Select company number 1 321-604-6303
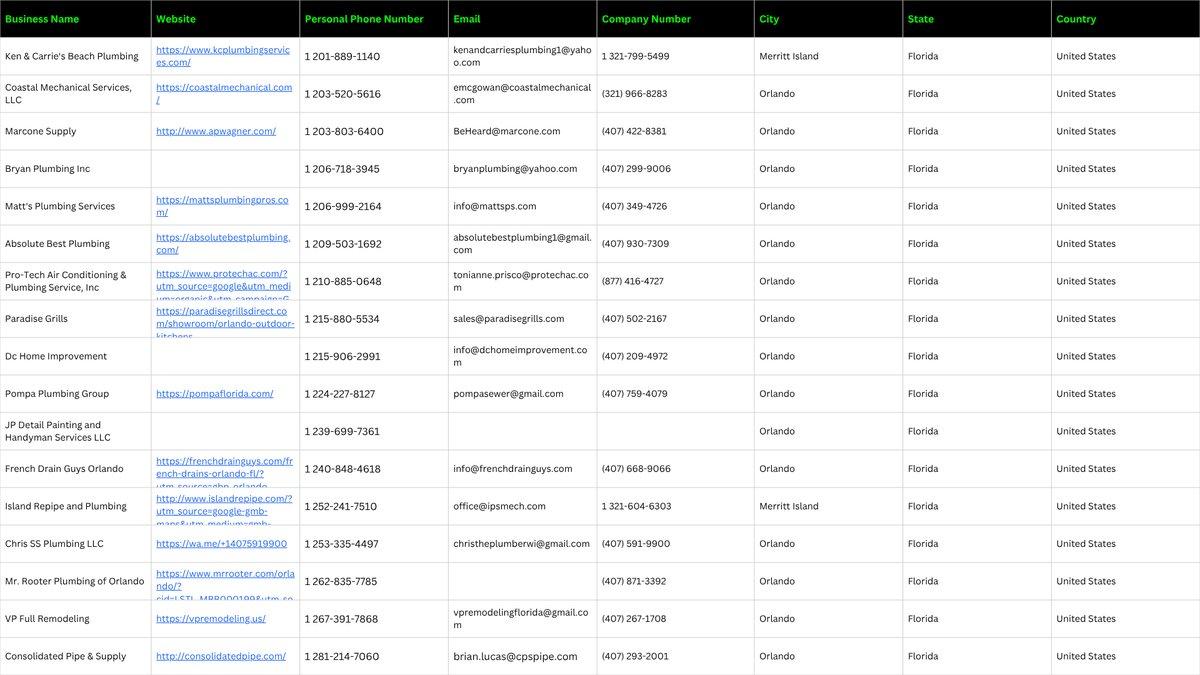The image size is (1200, 675). (x=637, y=506)
